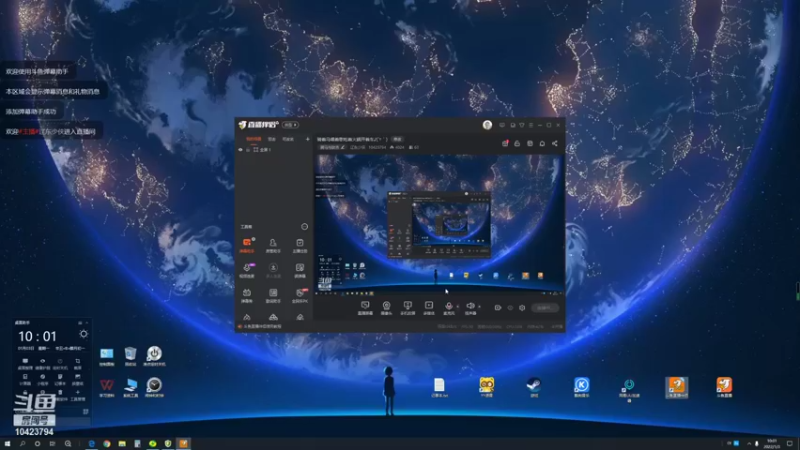Open tutorial link in app bottom-left status bar
Viewport: 800px width, 450px height.
click(x=261, y=327)
